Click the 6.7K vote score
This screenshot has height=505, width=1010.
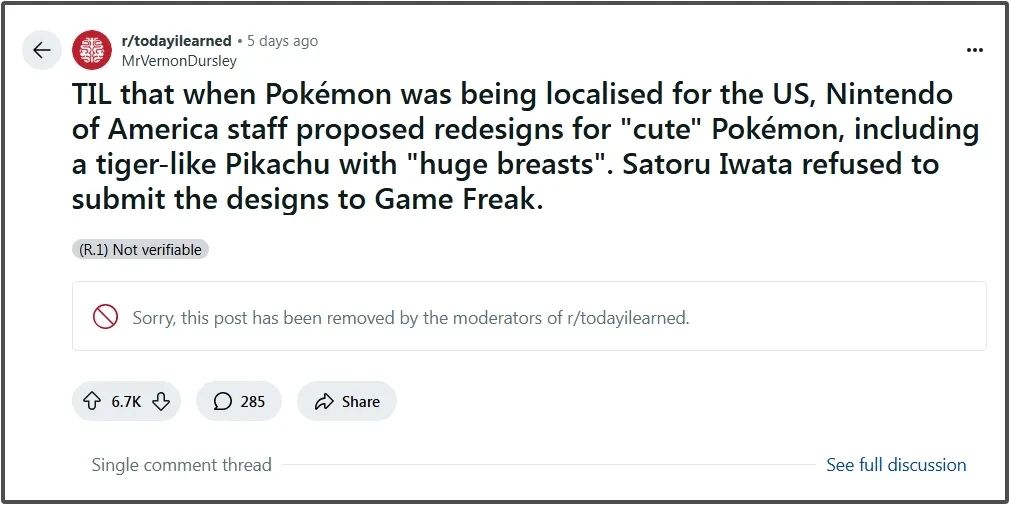(x=126, y=401)
